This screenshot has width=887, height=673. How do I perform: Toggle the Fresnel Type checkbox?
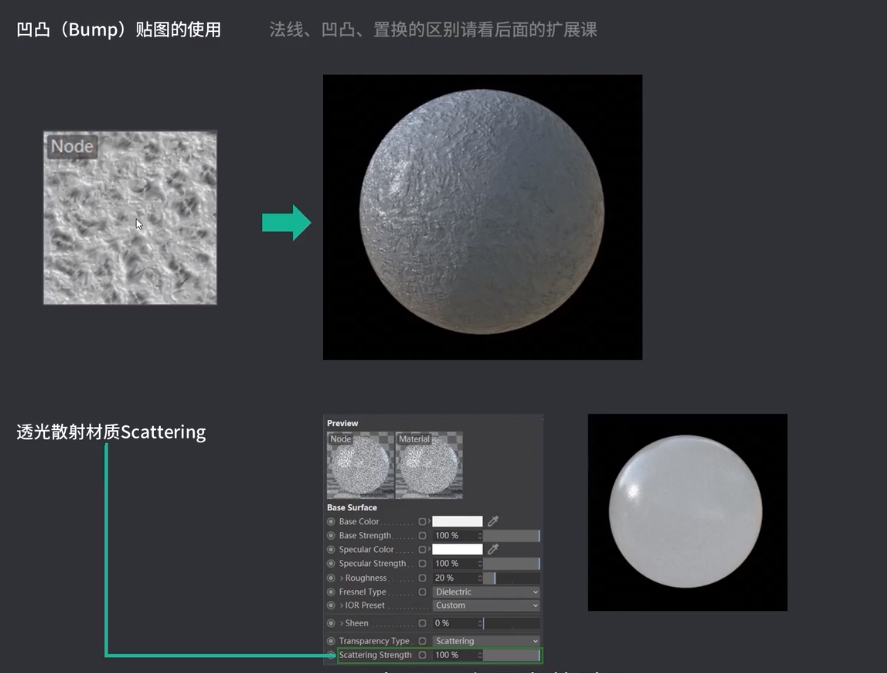click(422, 592)
